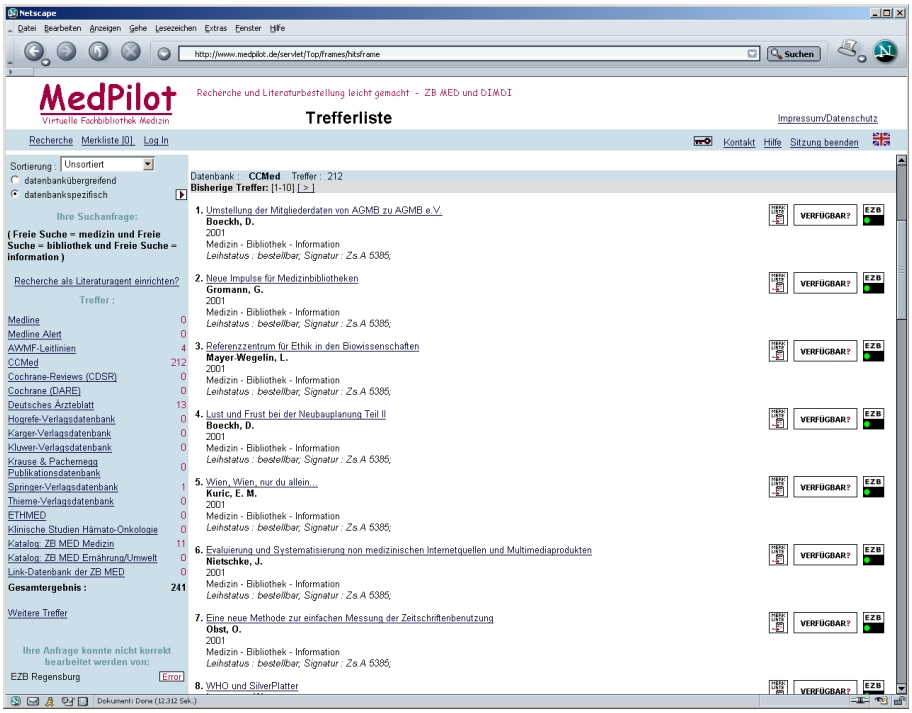
Task: Switch language via the British flag icon
Action: [x=881, y=140]
